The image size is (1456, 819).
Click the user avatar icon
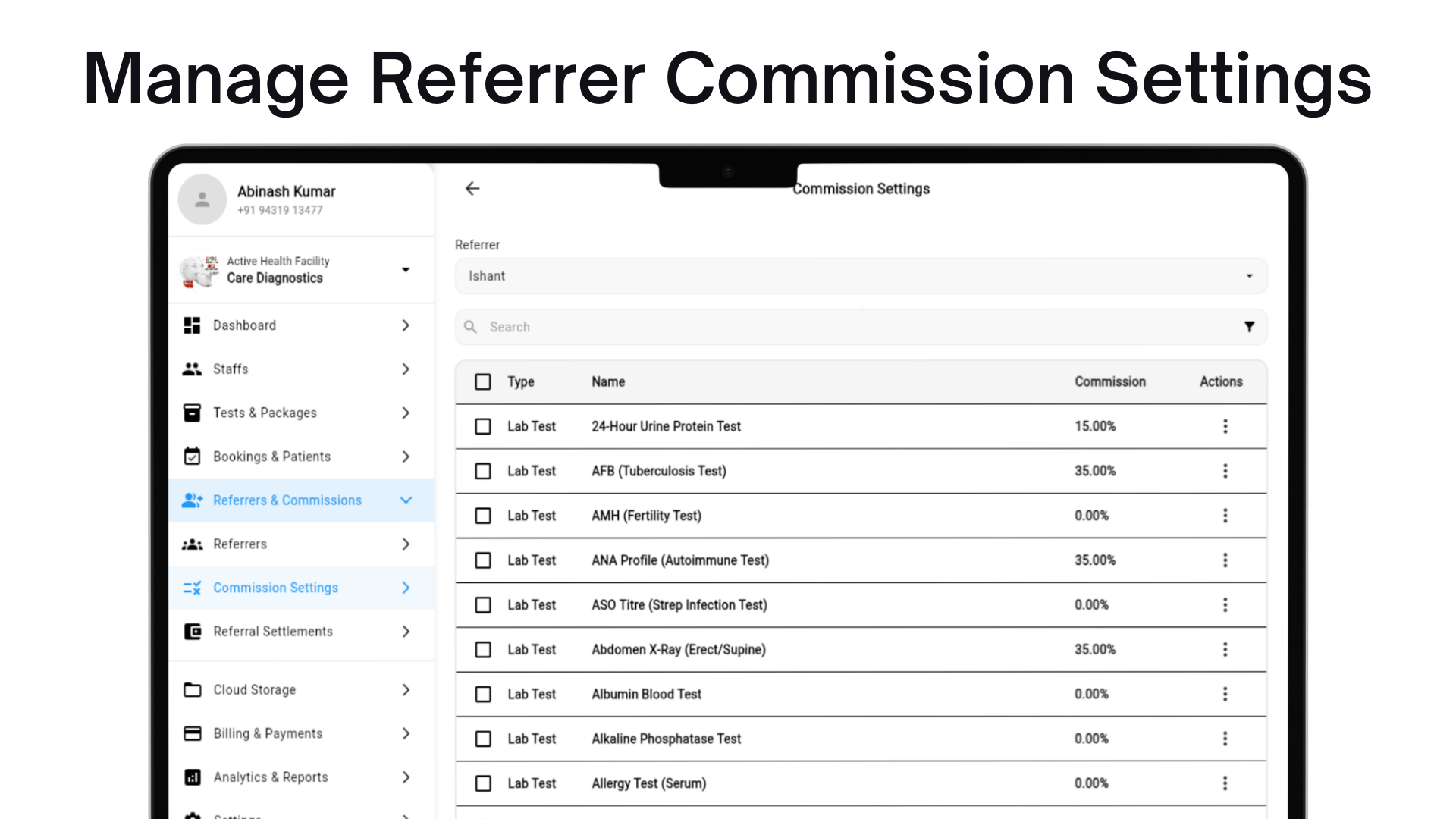(x=202, y=199)
